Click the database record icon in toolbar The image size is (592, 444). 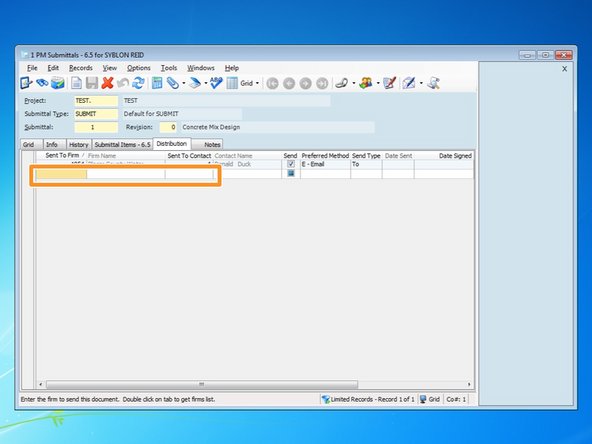(58, 83)
